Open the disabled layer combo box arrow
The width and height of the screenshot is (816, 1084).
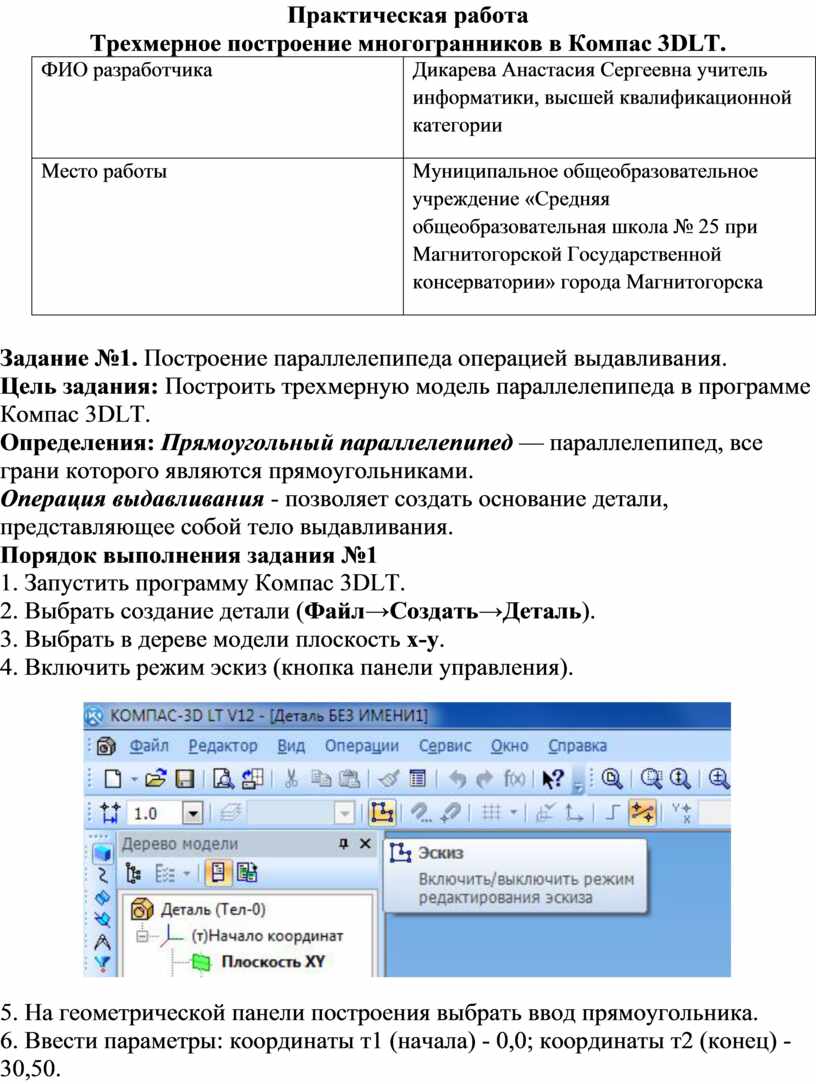tap(344, 814)
